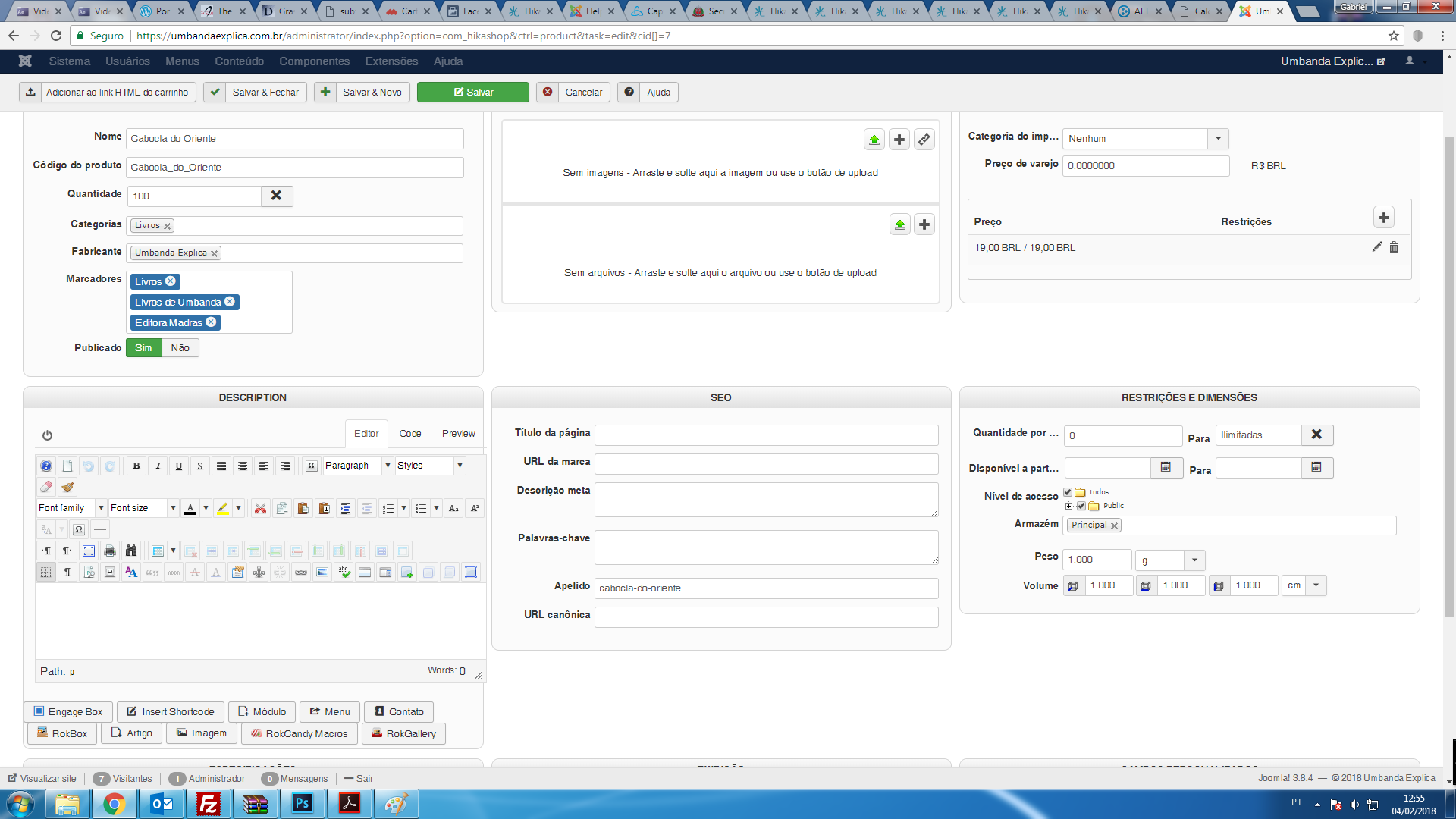Click the print icon in editor toolbar
The width and height of the screenshot is (1456, 819).
(110, 551)
